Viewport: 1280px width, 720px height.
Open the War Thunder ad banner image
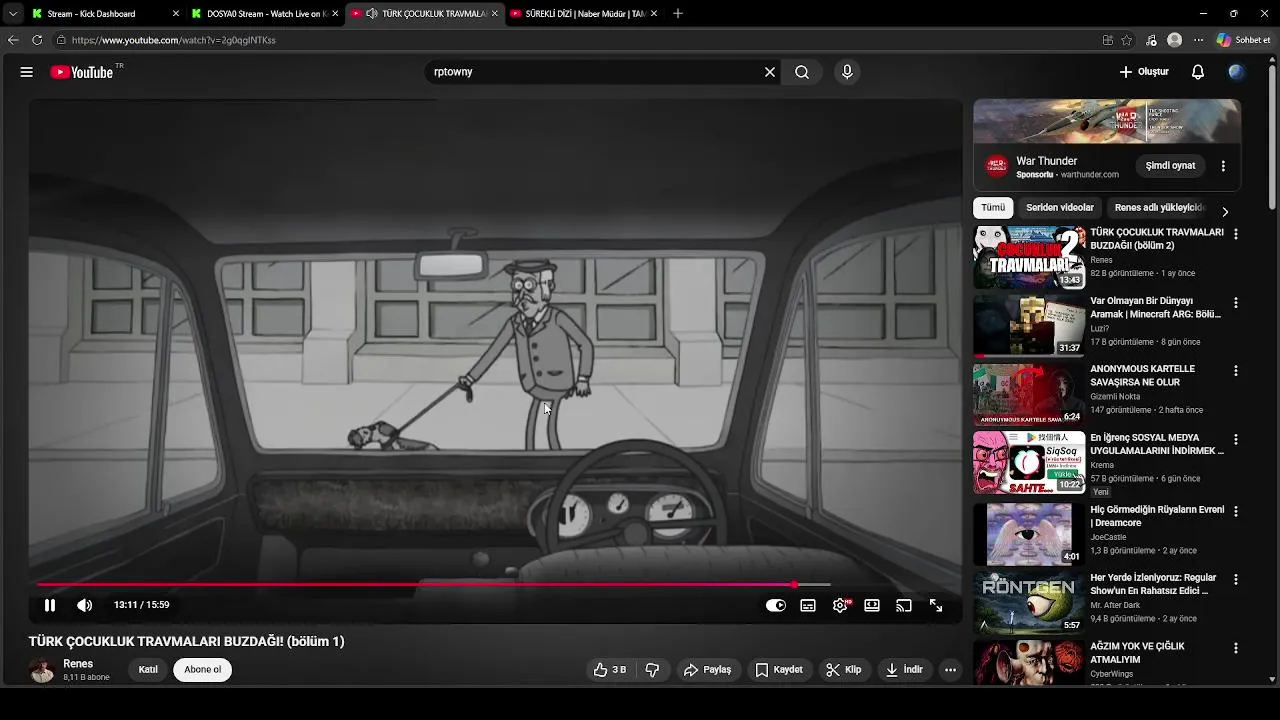click(1107, 122)
